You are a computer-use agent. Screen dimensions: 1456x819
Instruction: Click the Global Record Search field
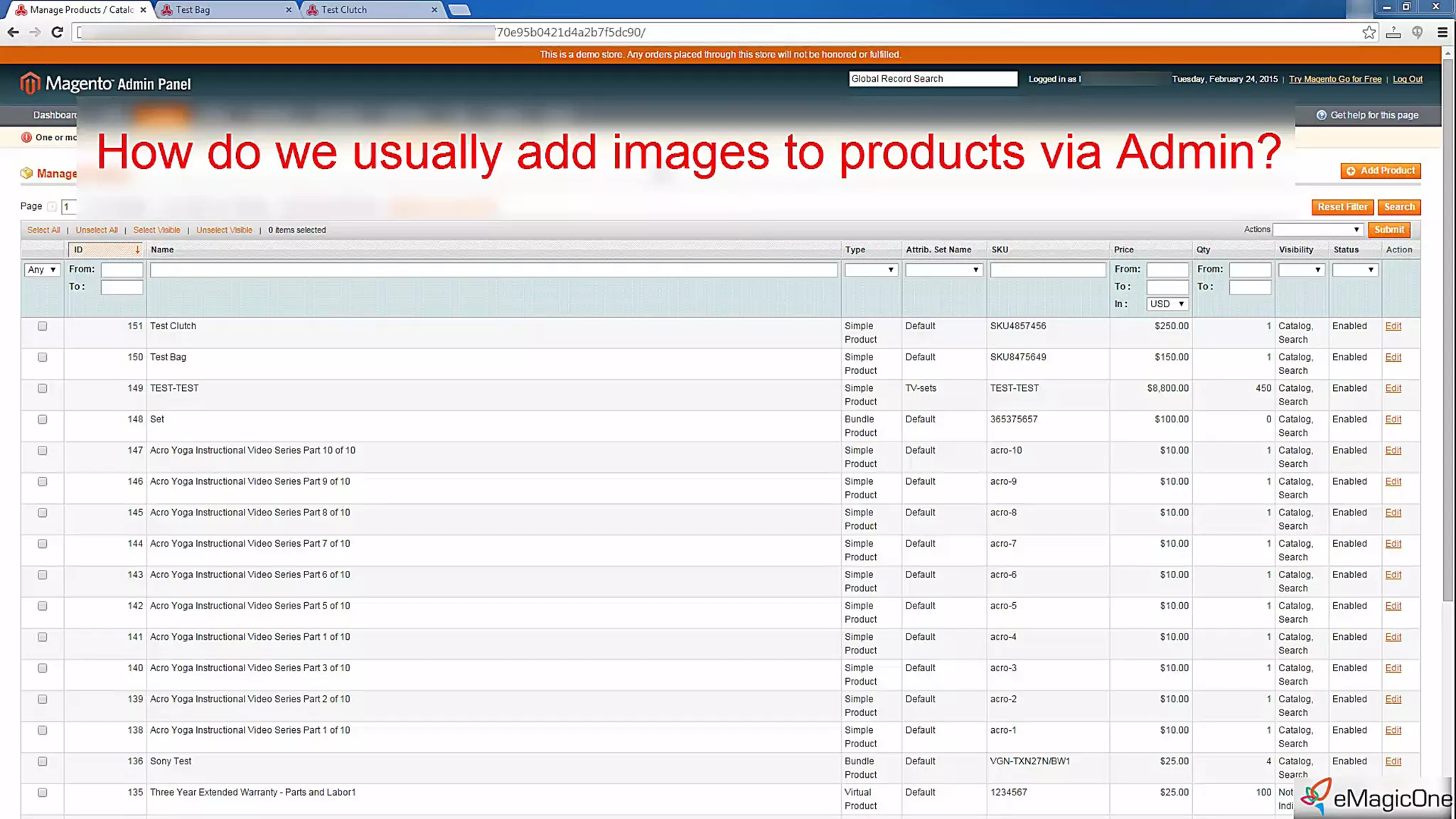click(x=932, y=79)
